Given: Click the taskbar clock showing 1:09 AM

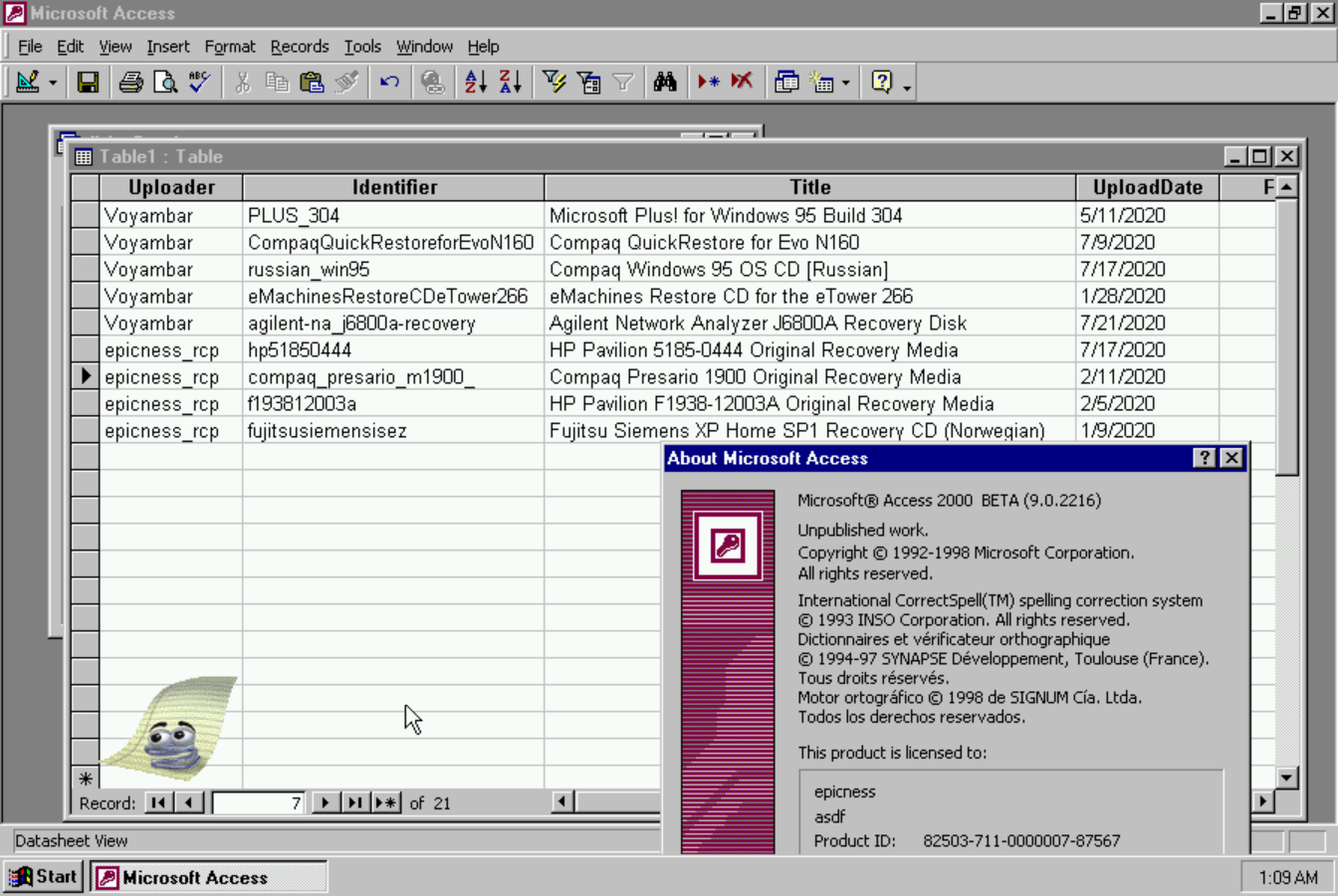Looking at the screenshot, I should coord(1288,877).
